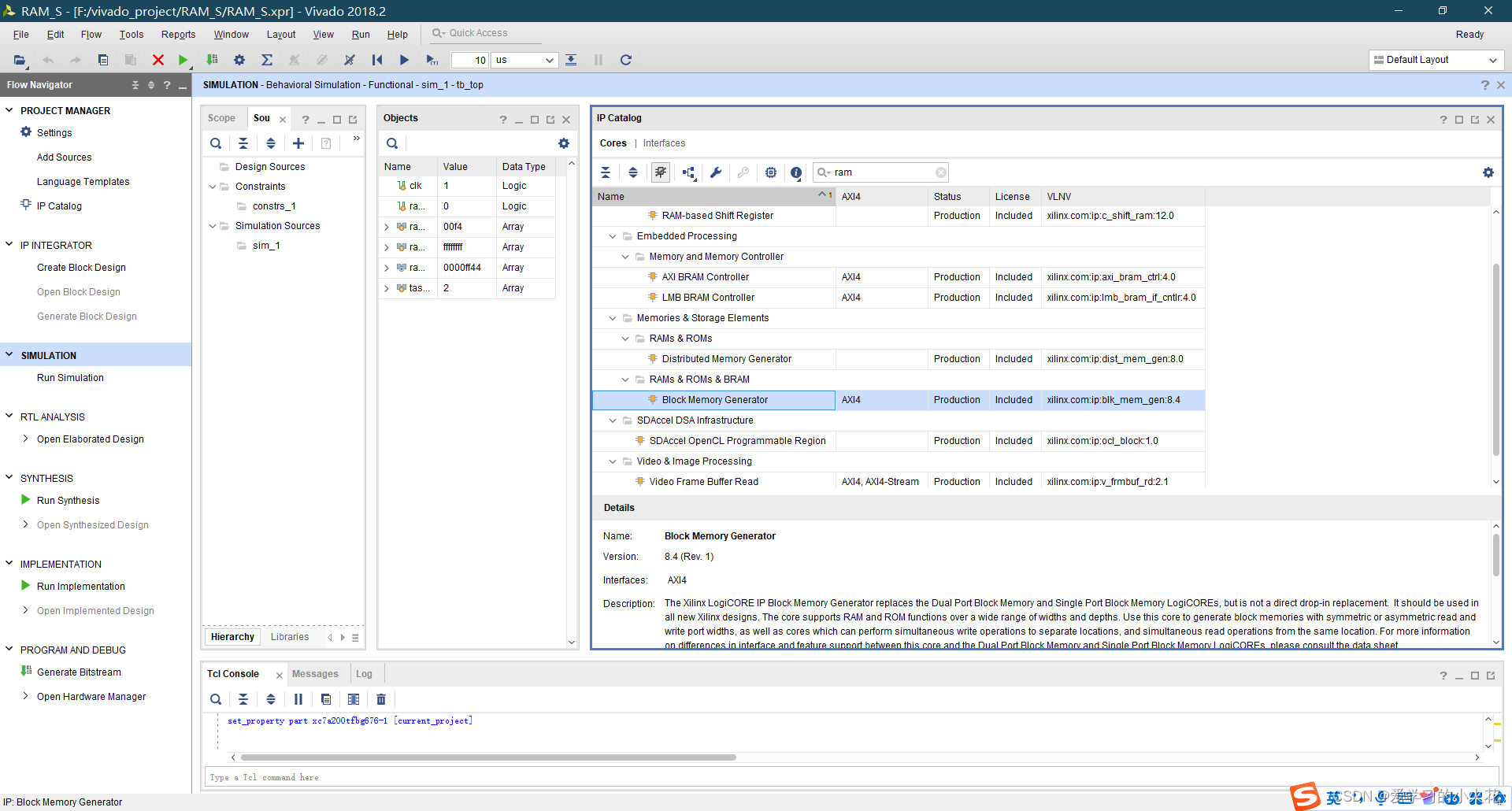Clear the IP Catalog ram search text
Screen dimensions: 1512x811
(941, 172)
